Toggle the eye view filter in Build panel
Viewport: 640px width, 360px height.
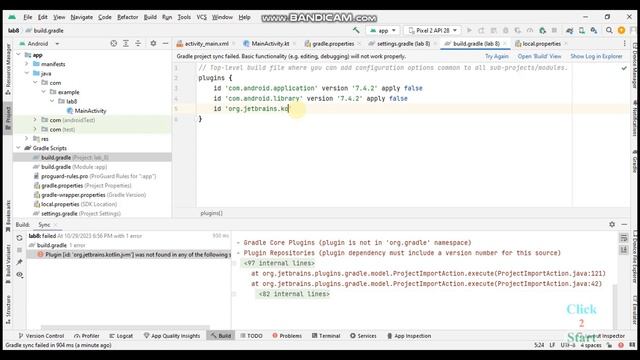click(19, 274)
